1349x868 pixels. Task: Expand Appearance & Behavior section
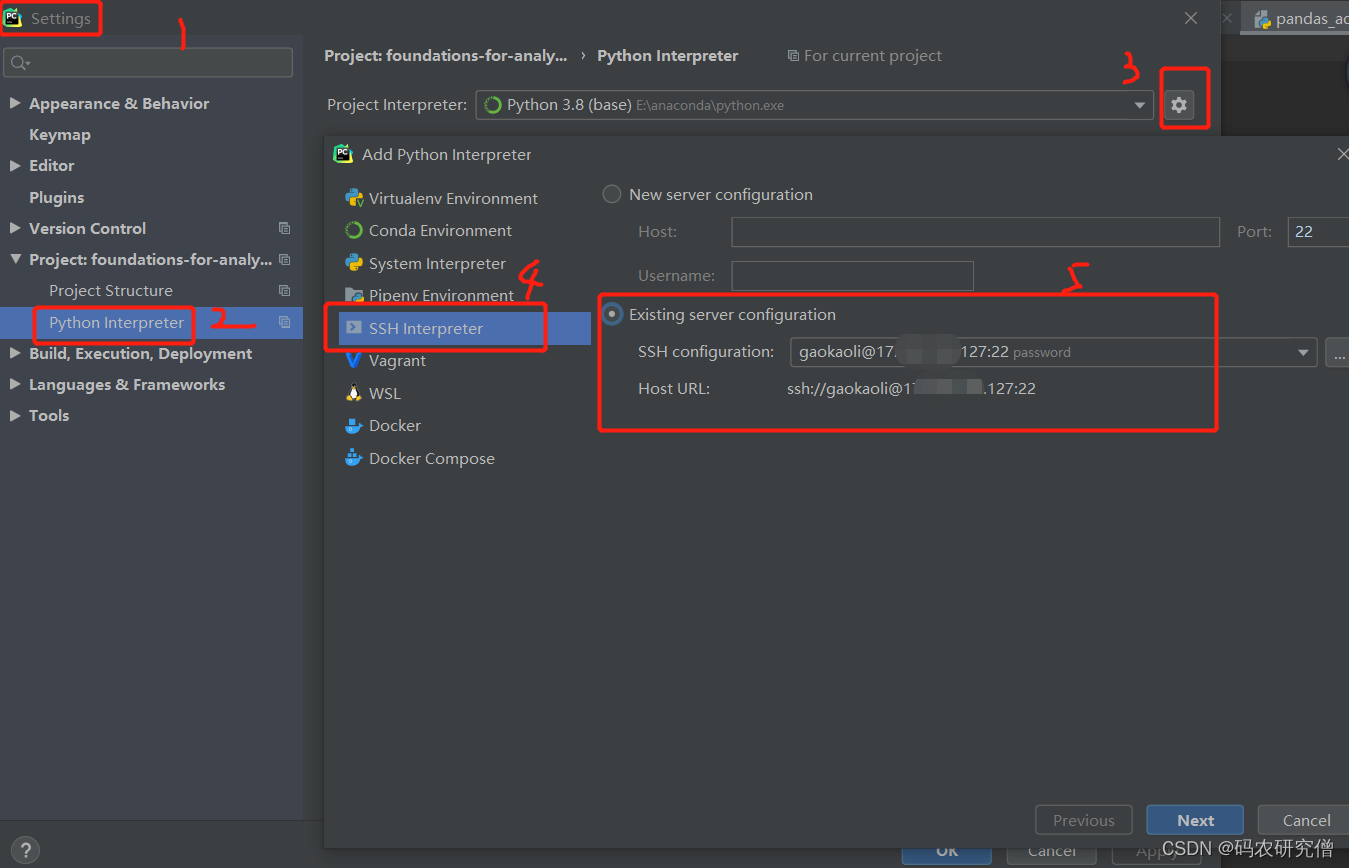point(15,103)
